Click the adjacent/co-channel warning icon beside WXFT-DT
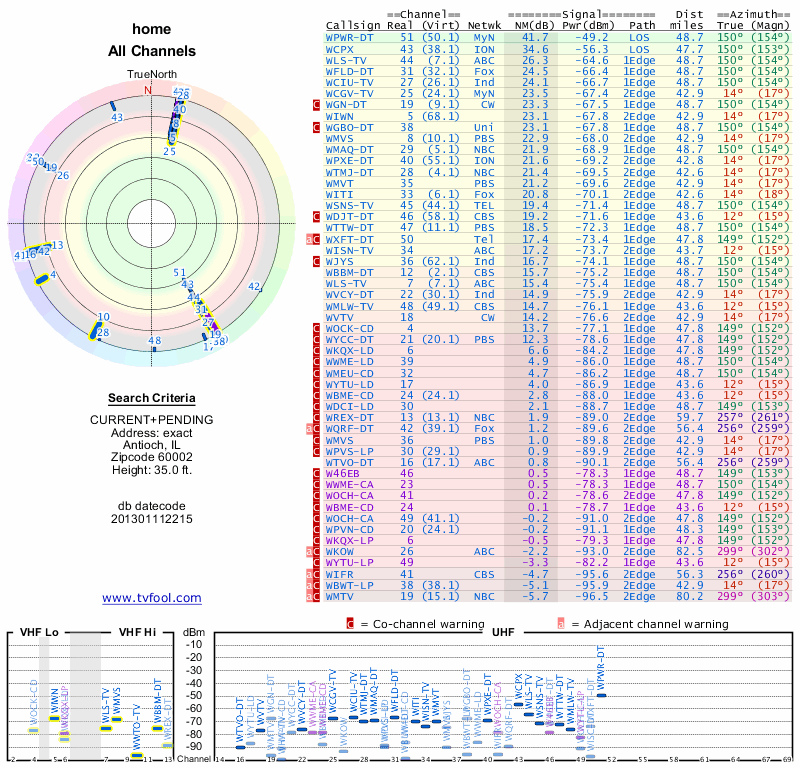The width and height of the screenshot is (800, 768). coord(313,239)
